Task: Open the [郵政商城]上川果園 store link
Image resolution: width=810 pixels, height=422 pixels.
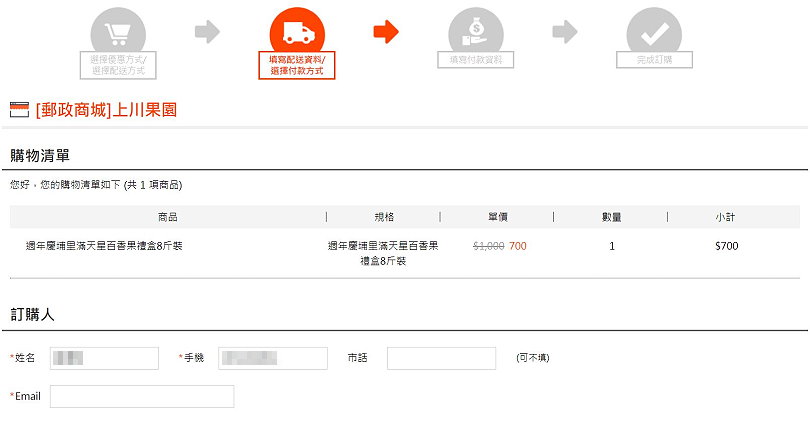Action: [x=106, y=110]
